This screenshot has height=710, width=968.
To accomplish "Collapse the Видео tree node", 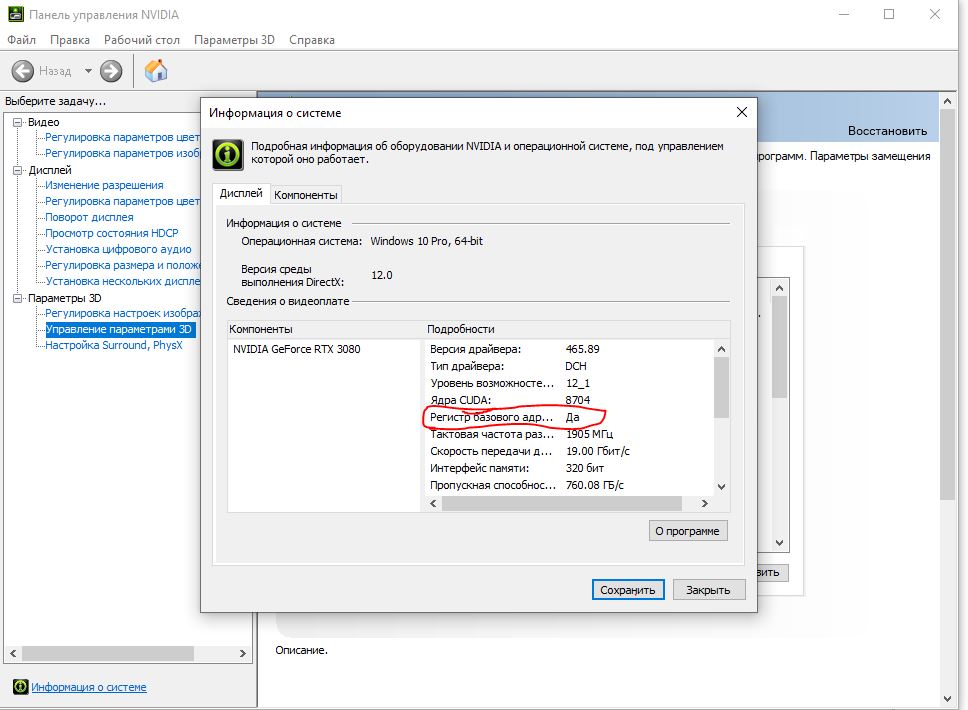I will pos(18,122).
